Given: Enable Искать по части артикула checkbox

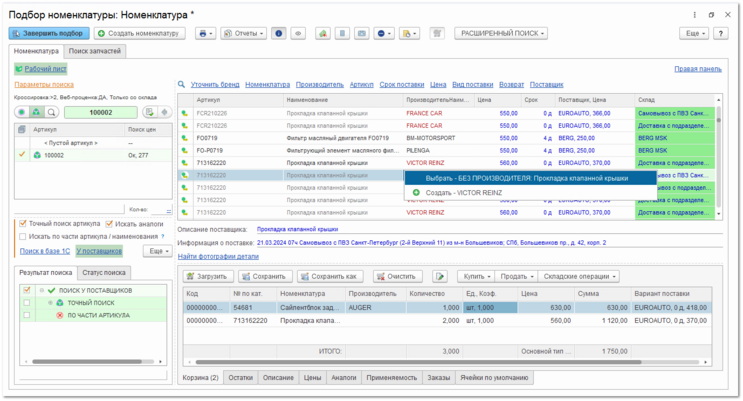Looking at the screenshot, I should pyautogui.click(x=23, y=236).
